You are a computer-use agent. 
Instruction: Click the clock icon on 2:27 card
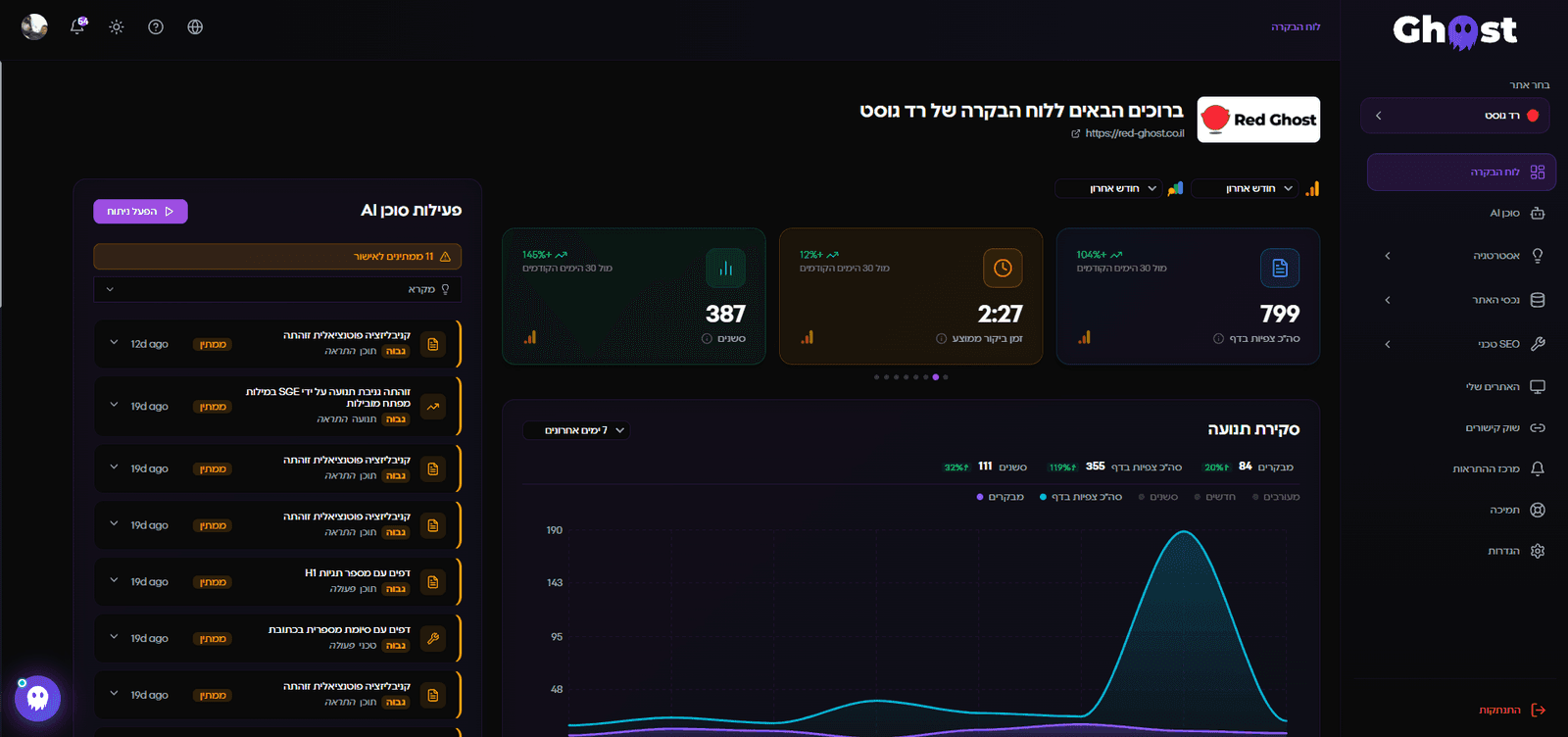(x=1003, y=268)
